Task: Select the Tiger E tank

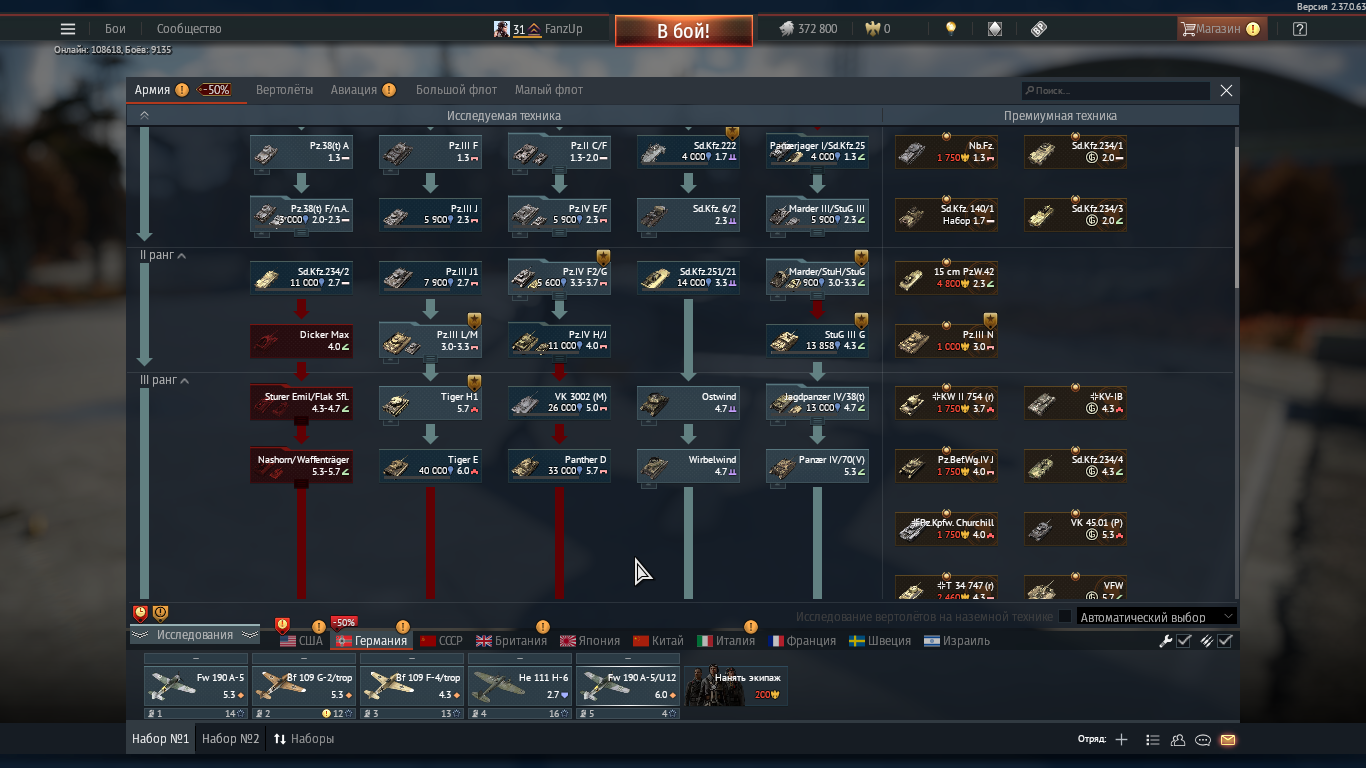Action: pos(430,466)
